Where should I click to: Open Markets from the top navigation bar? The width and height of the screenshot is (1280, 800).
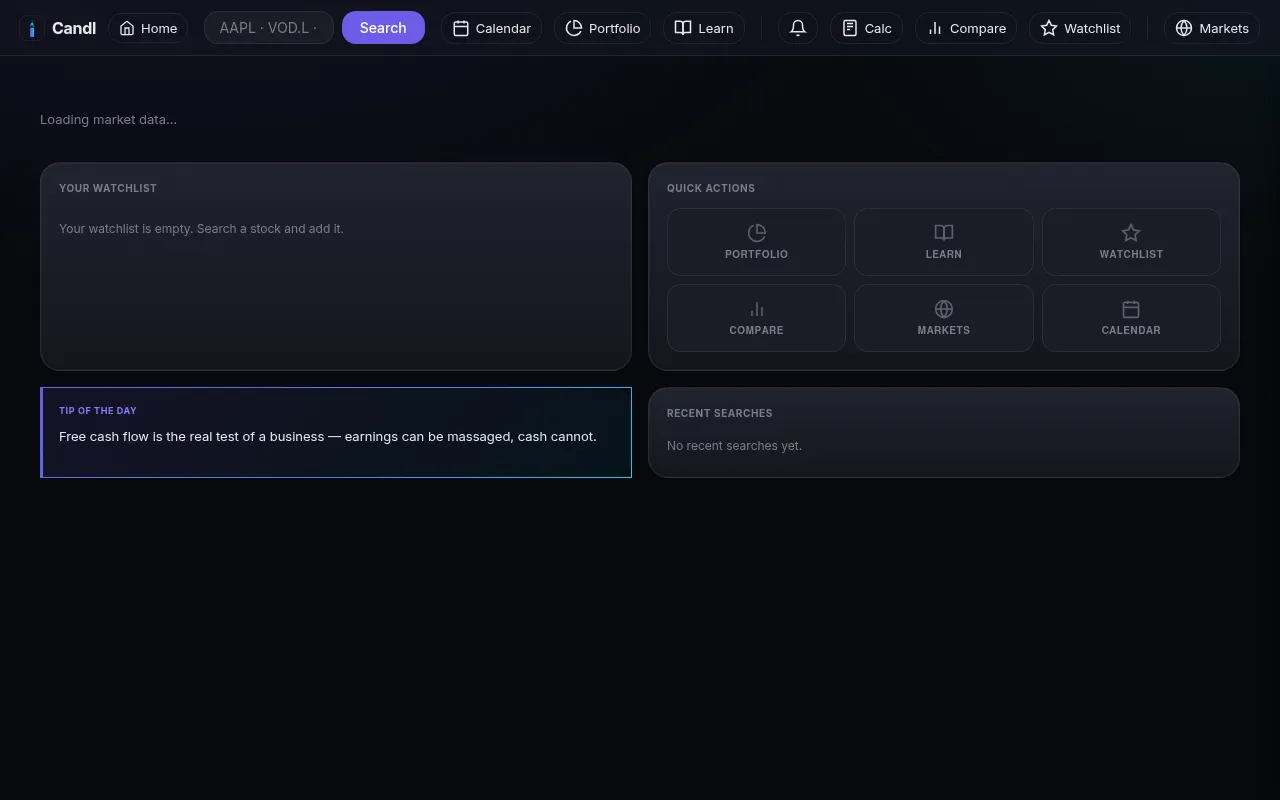tap(1212, 28)
